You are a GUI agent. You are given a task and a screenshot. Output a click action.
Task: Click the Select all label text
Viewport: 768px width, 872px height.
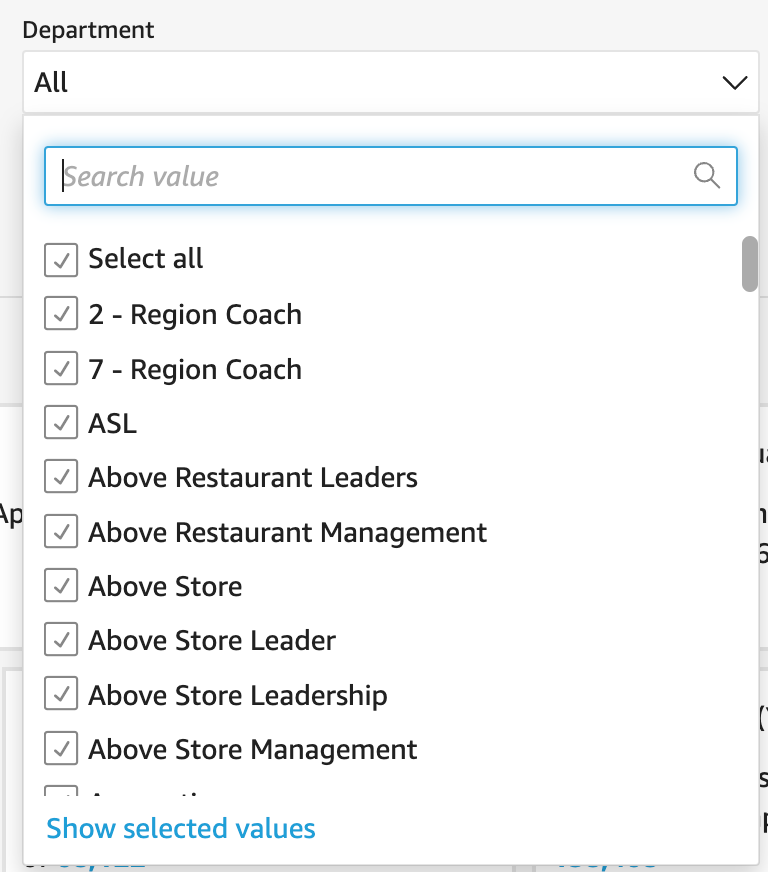(x=146, y=260)
